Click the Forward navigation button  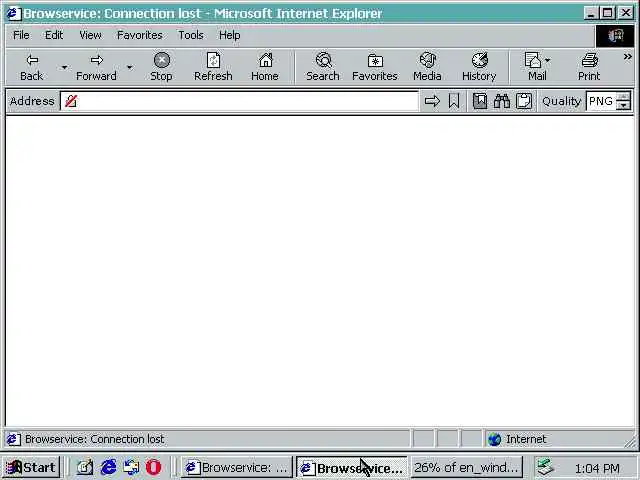(96, 67)
